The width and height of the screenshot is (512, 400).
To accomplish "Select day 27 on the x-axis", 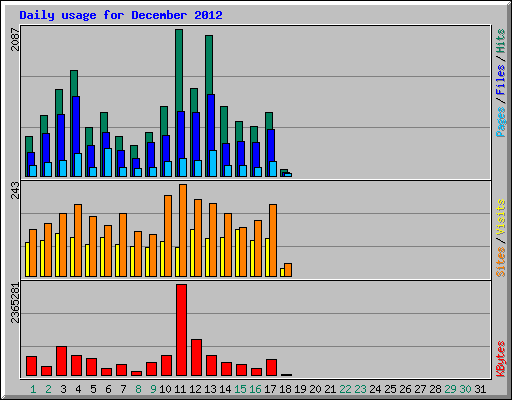I will (420, 389).
